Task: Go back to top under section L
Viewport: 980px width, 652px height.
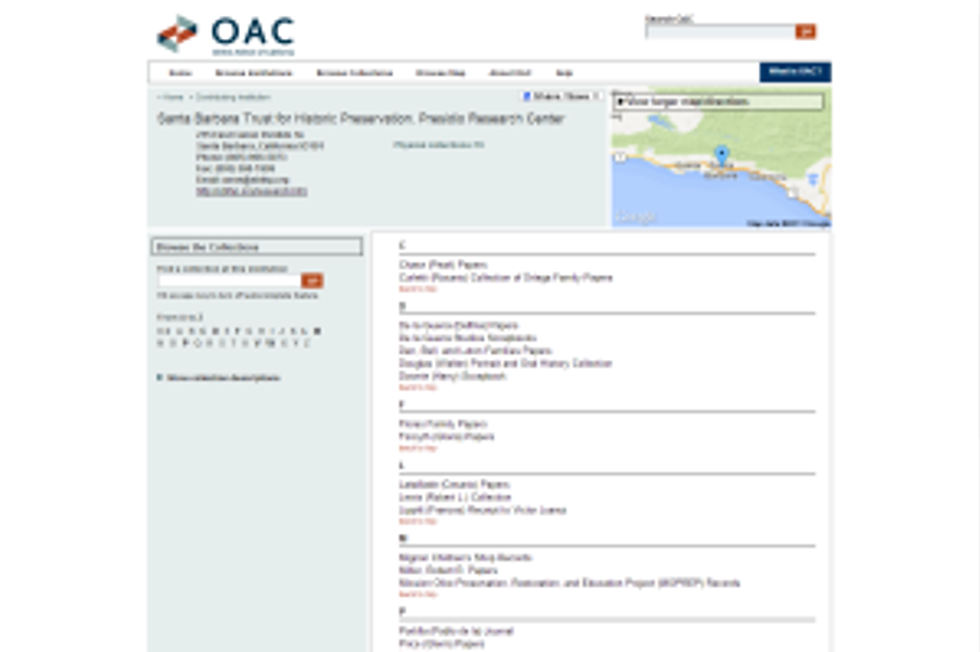Action: 418,521
